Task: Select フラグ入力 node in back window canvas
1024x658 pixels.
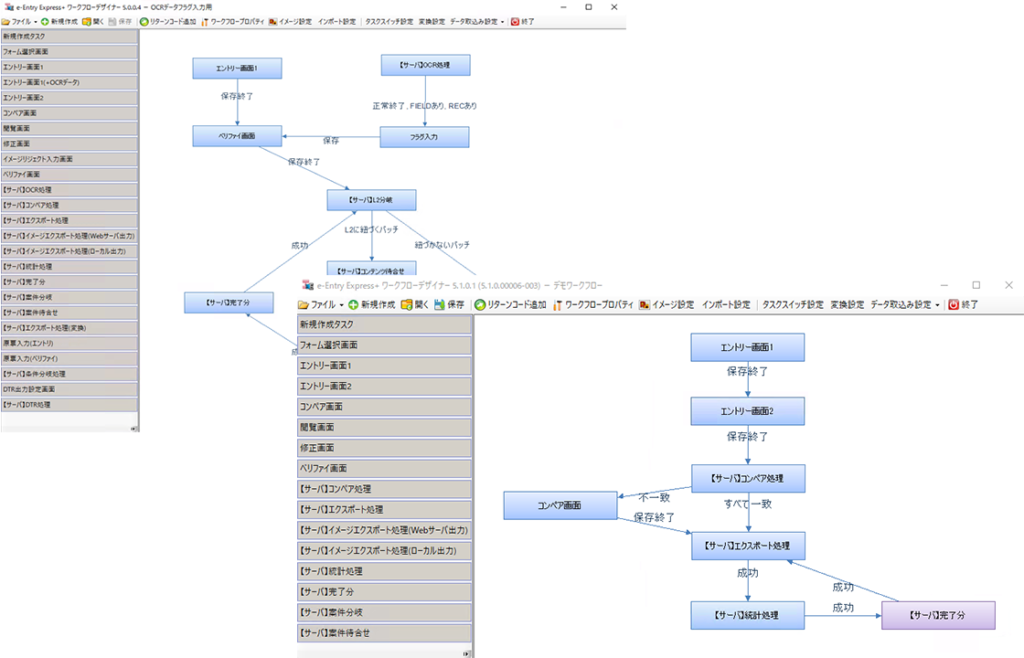Action: click(425, 136)
